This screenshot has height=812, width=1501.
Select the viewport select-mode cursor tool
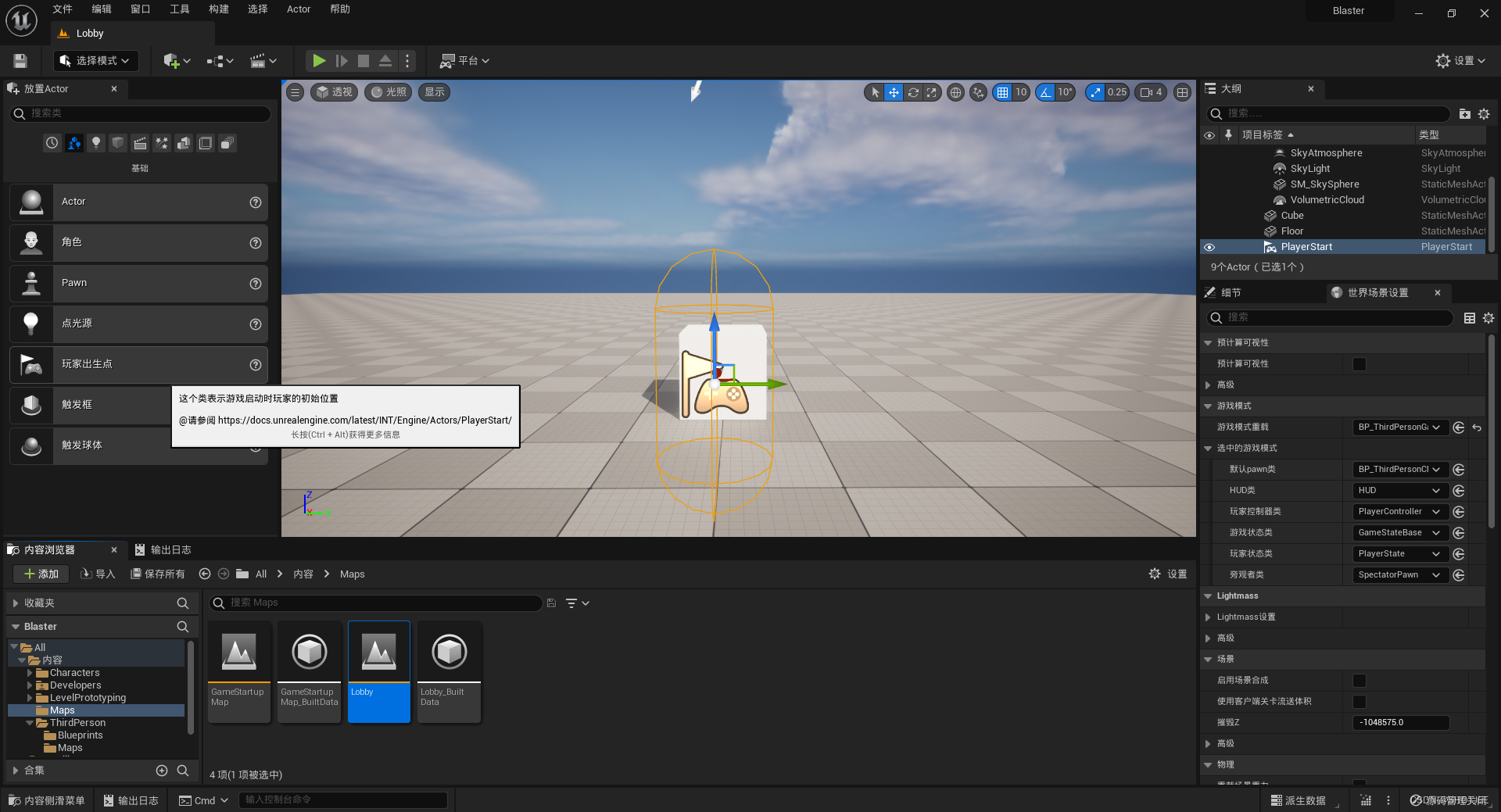coord(875,92)
